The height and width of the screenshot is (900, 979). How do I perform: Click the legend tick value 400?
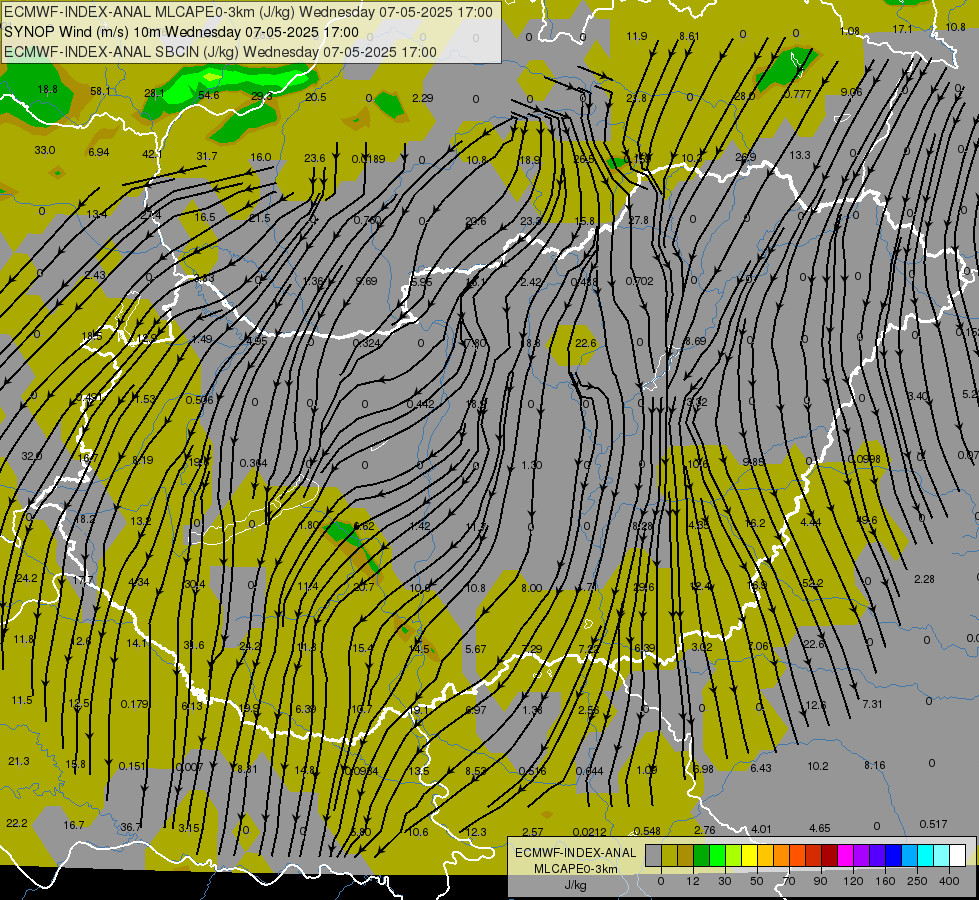[949, 881]
